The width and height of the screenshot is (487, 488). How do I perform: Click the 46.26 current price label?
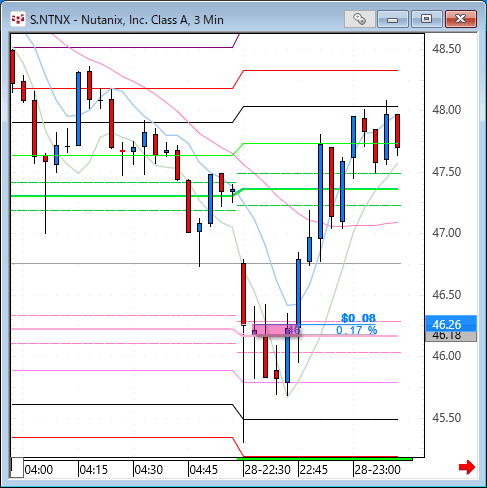pos(451,324)
